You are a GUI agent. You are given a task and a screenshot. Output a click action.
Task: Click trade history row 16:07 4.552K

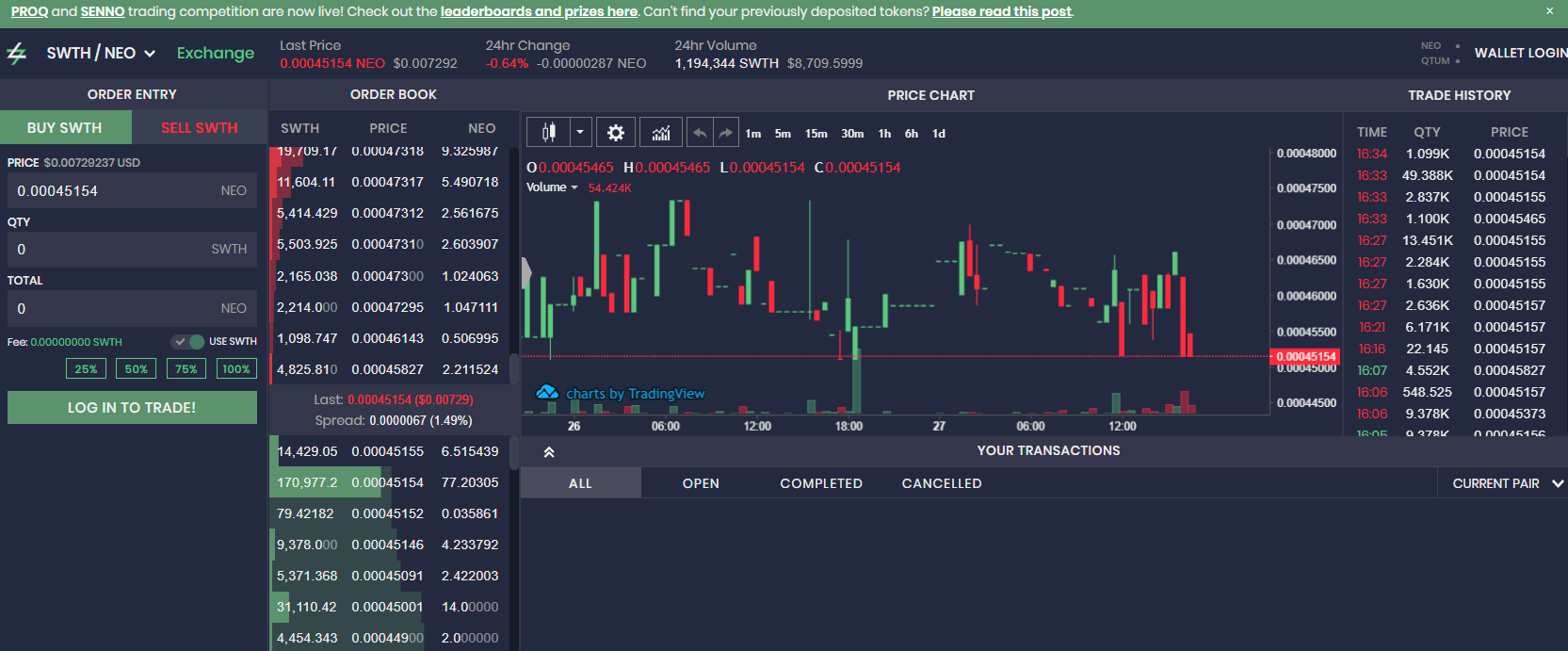tap(1451, 370)
